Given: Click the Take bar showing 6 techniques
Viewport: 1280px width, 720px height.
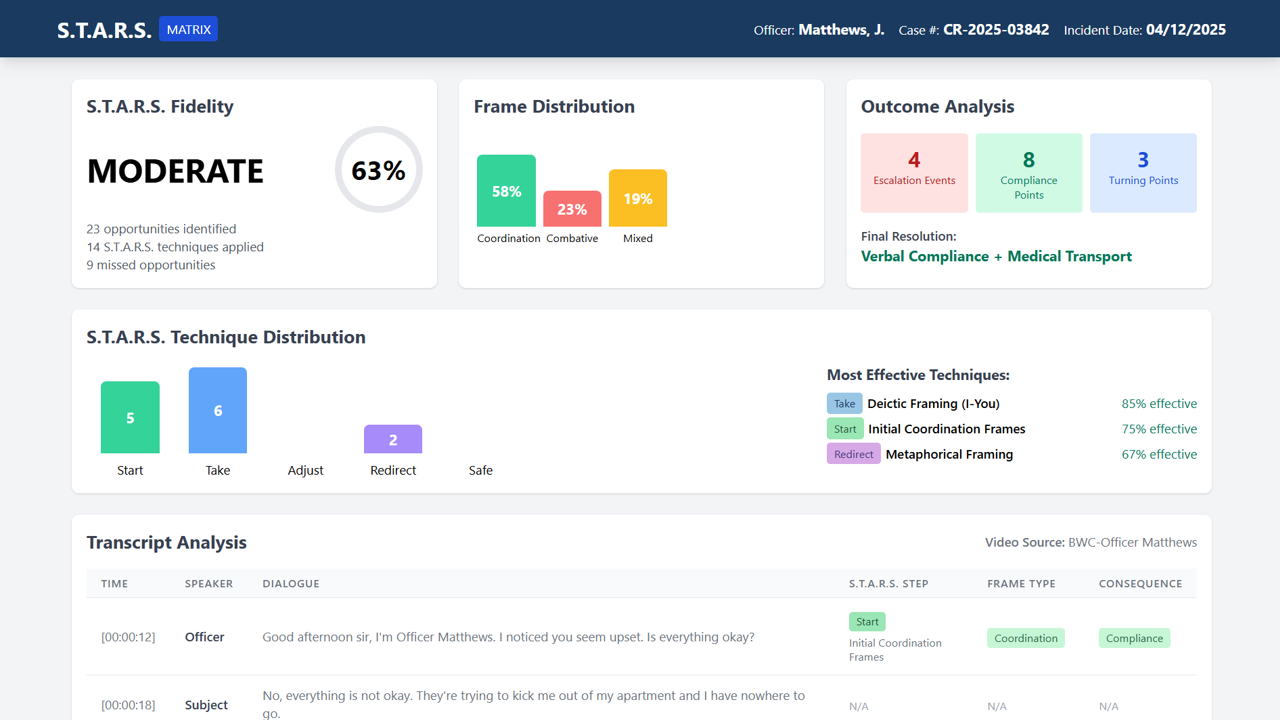Looking at the screenshot, I should click(x=218, y=409).
